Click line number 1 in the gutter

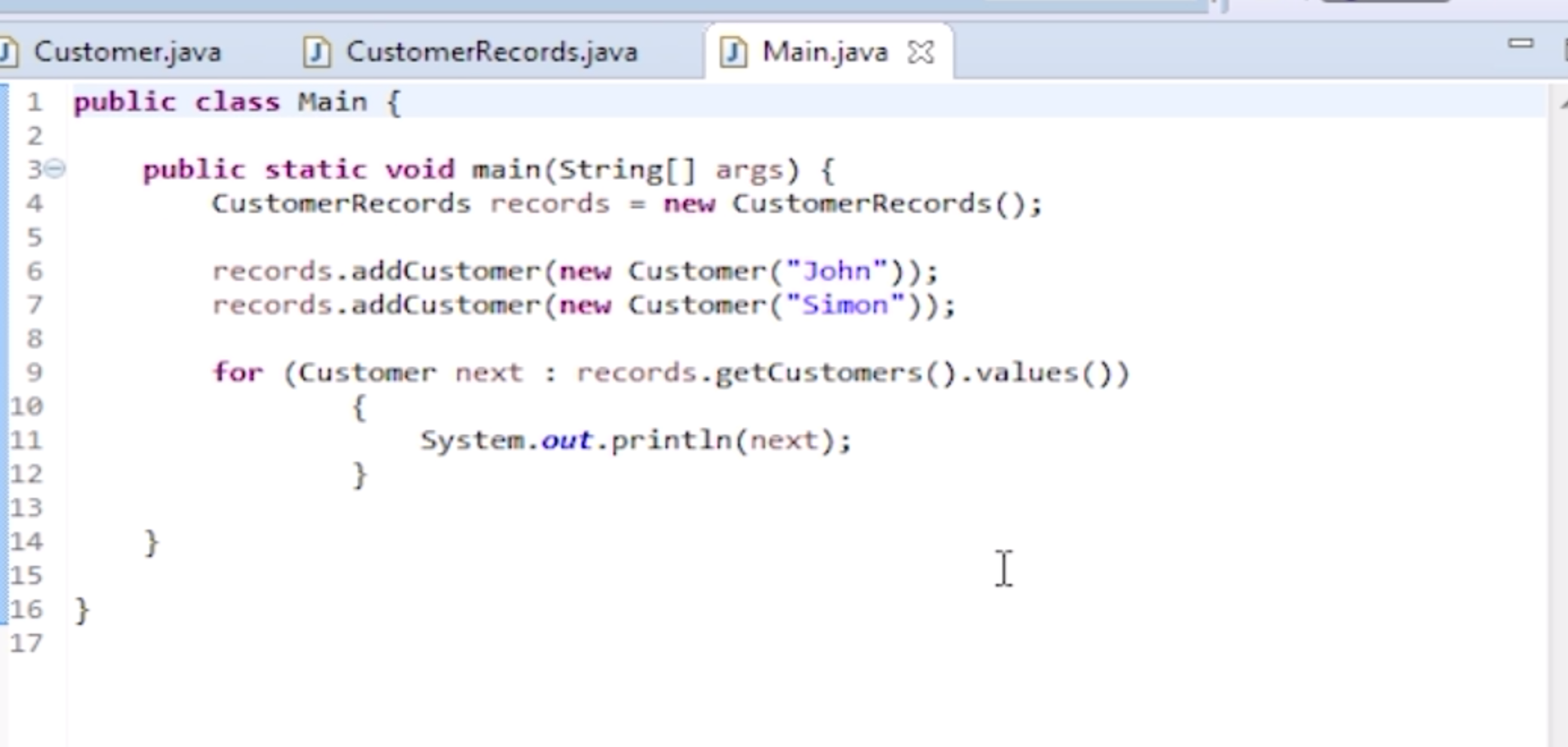34,102
